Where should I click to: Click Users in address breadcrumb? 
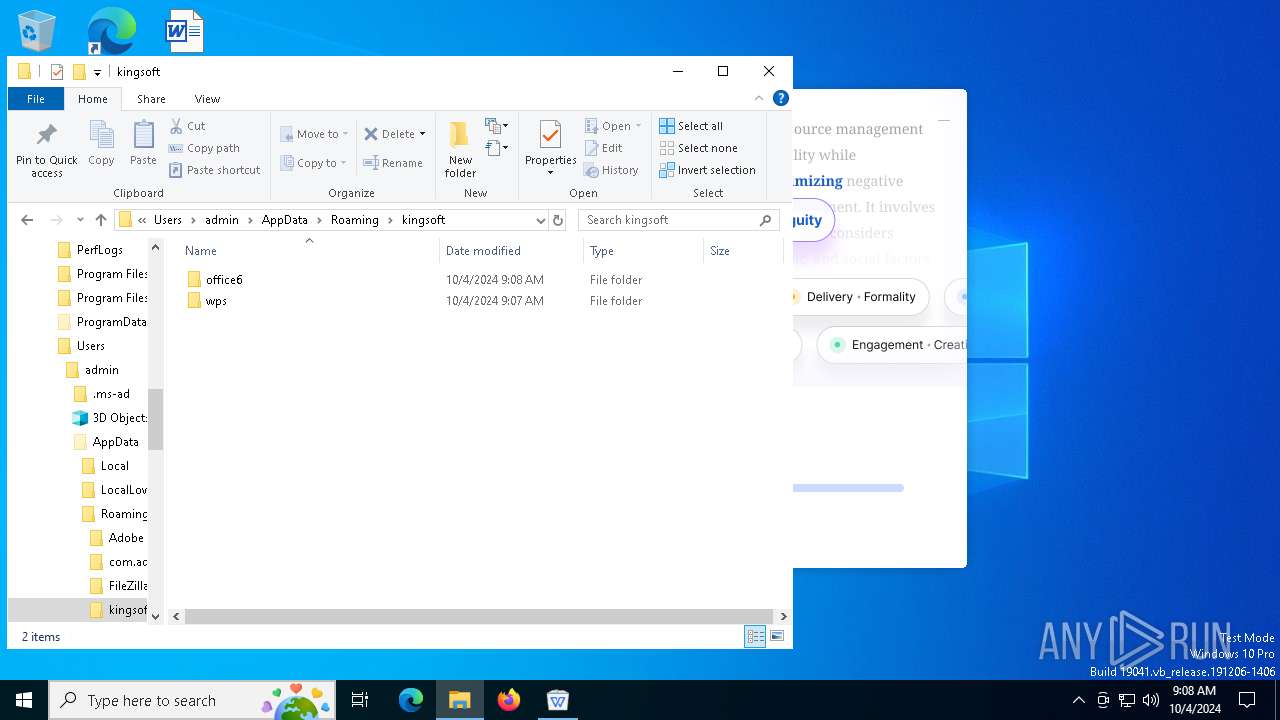click(x=168, y=220)
